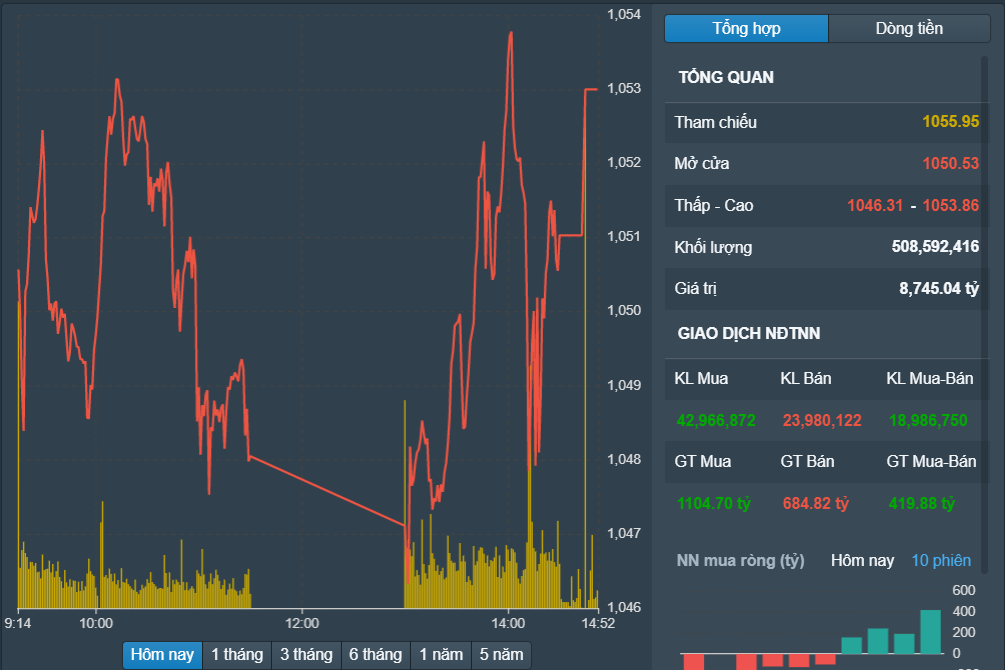Switch chart range to 1 tháng

tap(237, 655)
